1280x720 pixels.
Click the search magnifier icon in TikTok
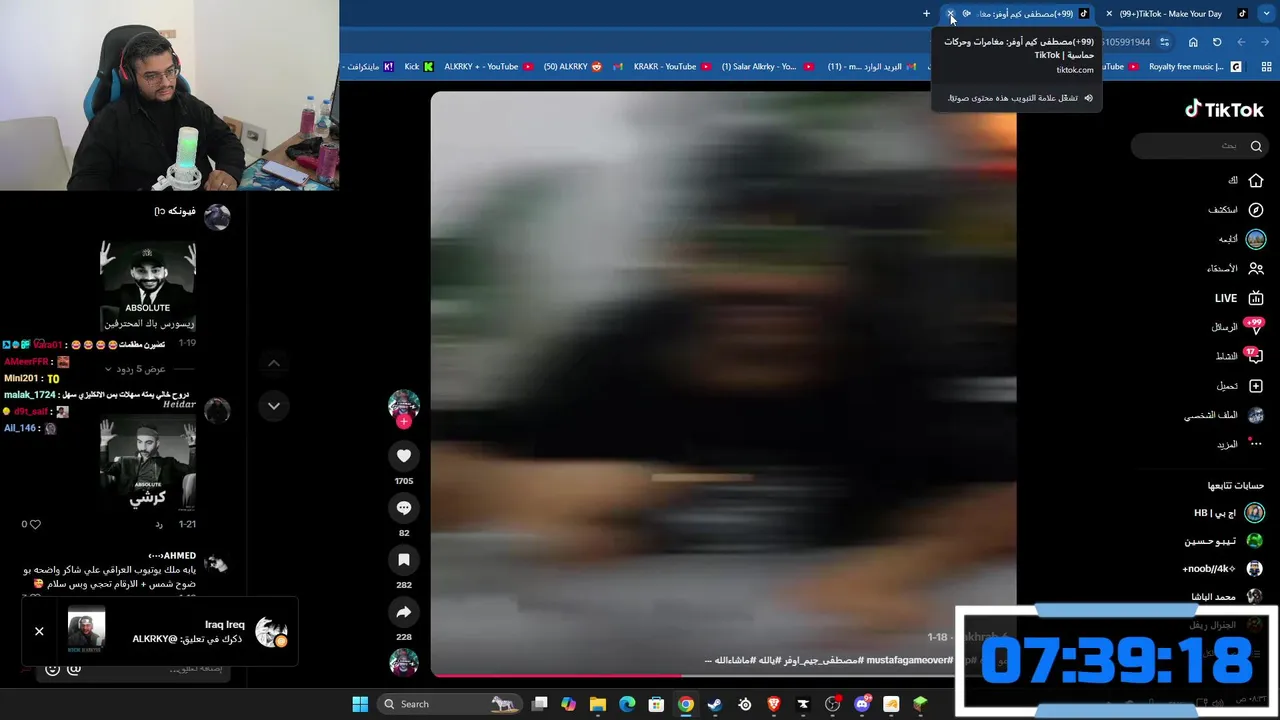coord(1256,146)
